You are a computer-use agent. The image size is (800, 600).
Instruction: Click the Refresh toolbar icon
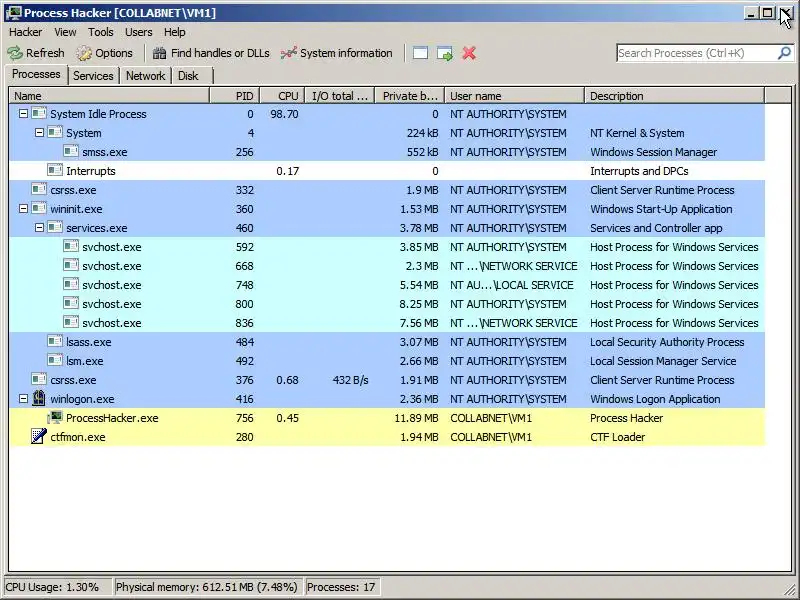[15, 53]
